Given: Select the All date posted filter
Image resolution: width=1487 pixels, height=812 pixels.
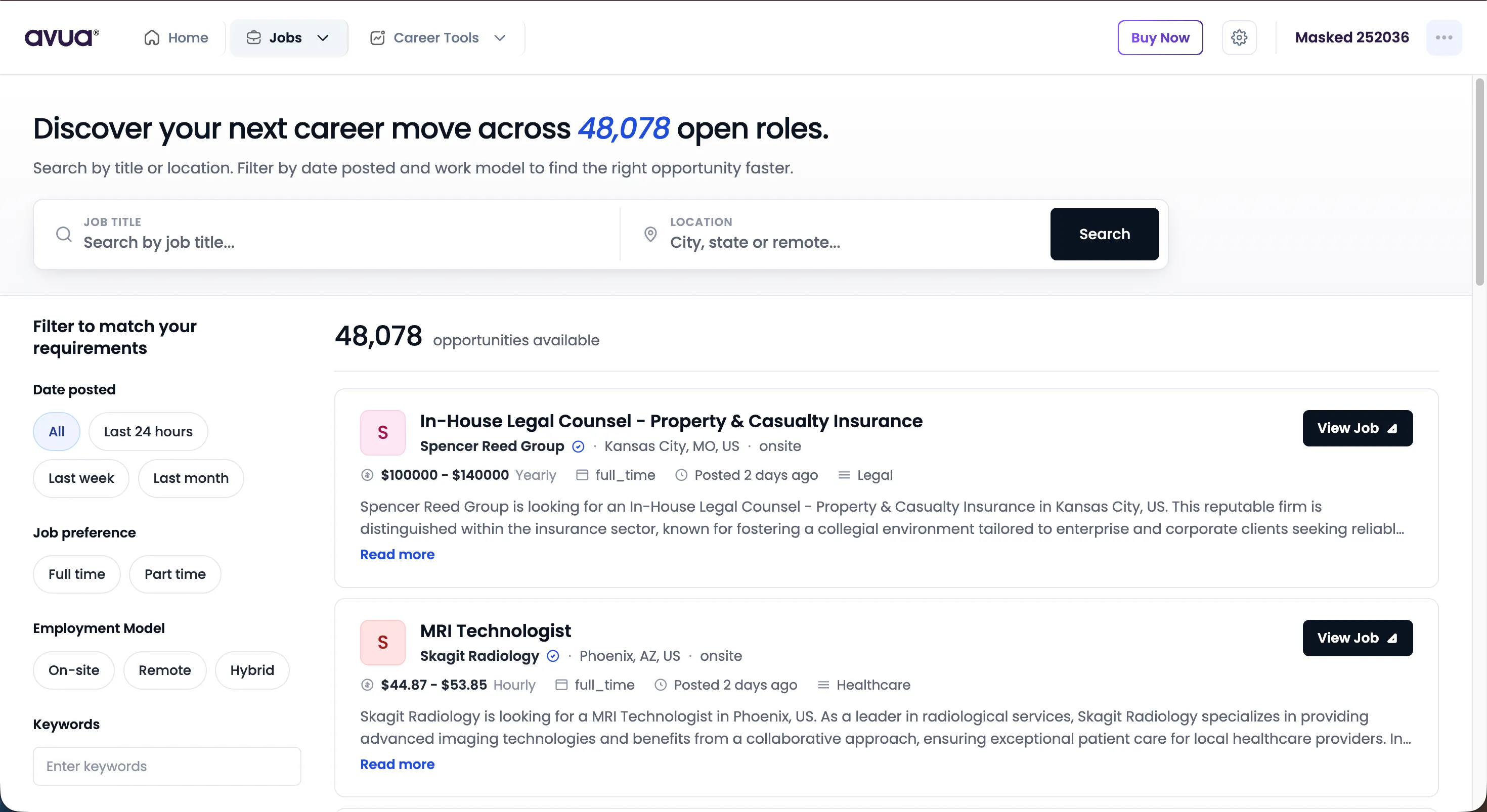Looking at the screenshot, I should pyautogui.click(x=57, y=431).
